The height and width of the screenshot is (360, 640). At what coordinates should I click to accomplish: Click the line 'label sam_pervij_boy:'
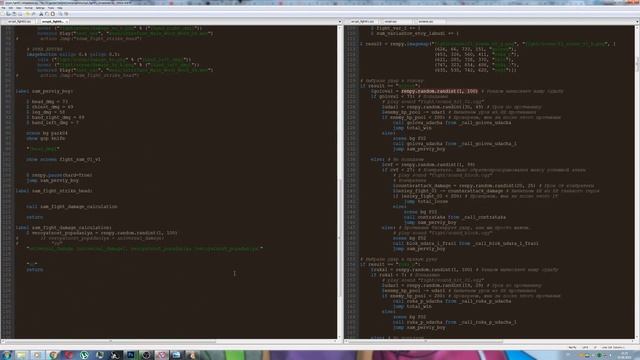44,91
